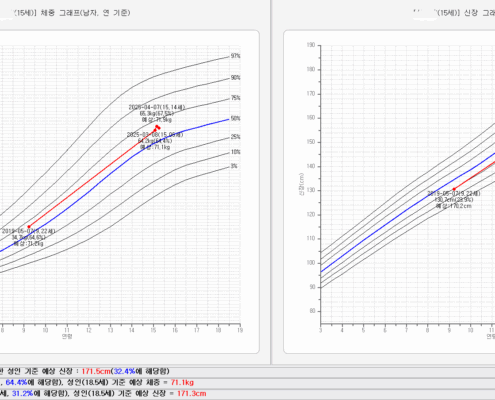The width and height of the screenshot is (495, 400).
Task: Click age 12 tick on weight chart axis
Action: (89, 330)
